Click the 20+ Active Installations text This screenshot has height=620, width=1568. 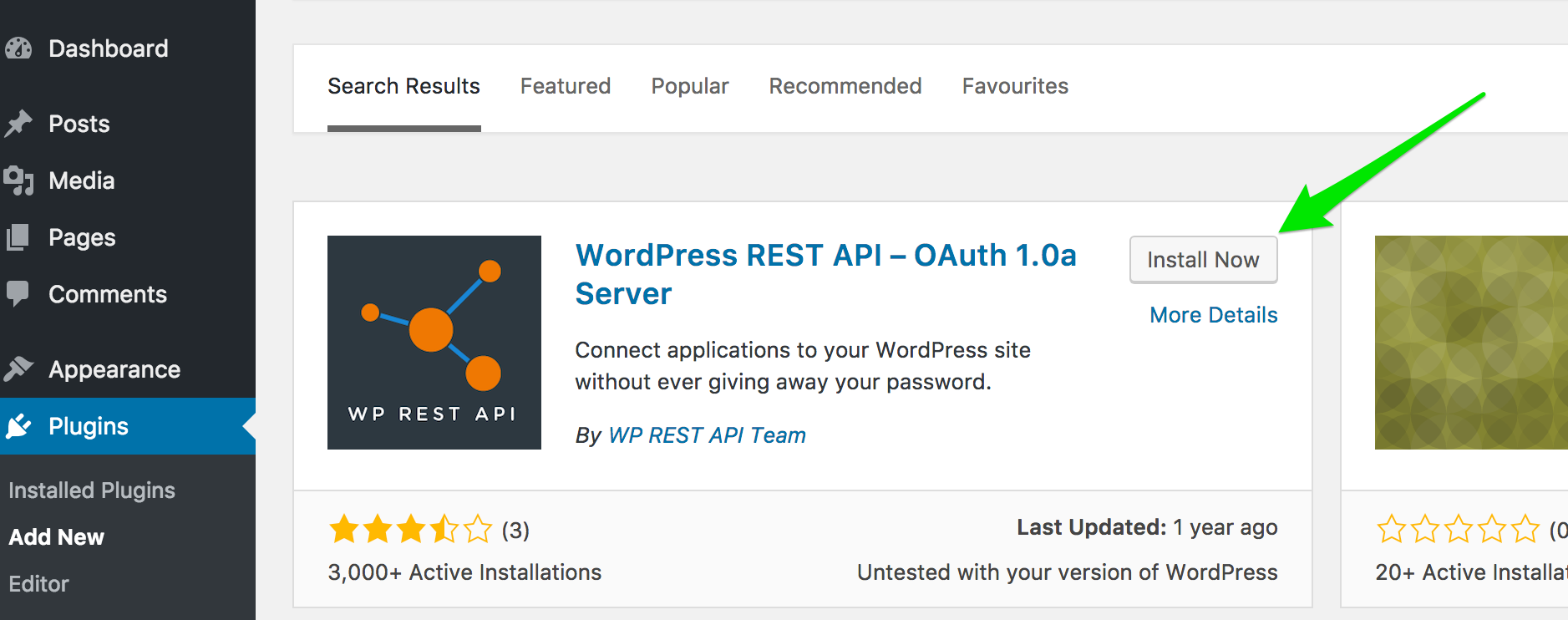tap(1471, 572)
